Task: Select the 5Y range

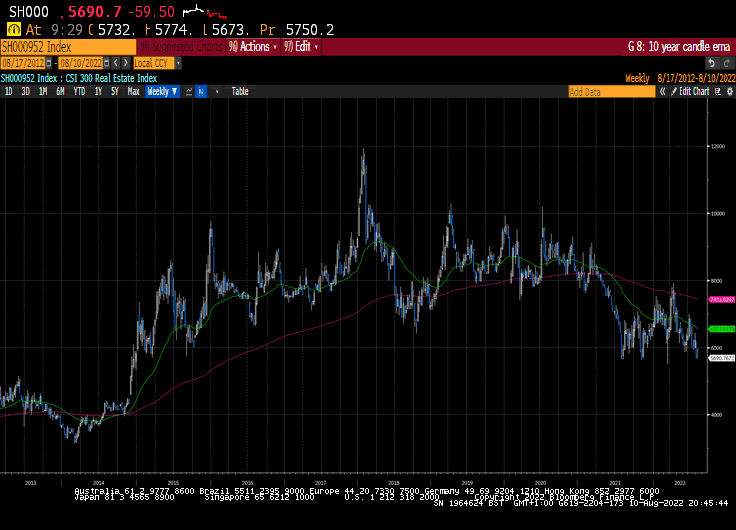Action: point(115,92)
